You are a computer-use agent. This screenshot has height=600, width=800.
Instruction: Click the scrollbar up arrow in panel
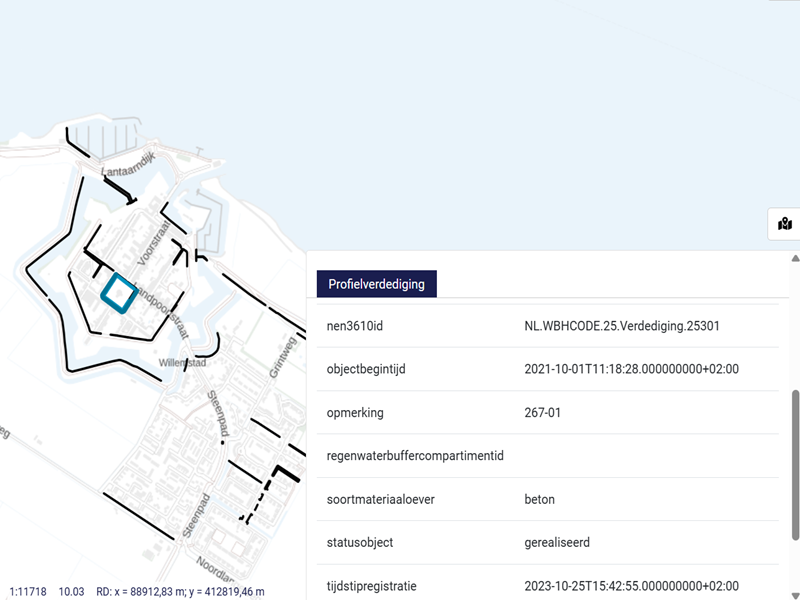(795, 257)
